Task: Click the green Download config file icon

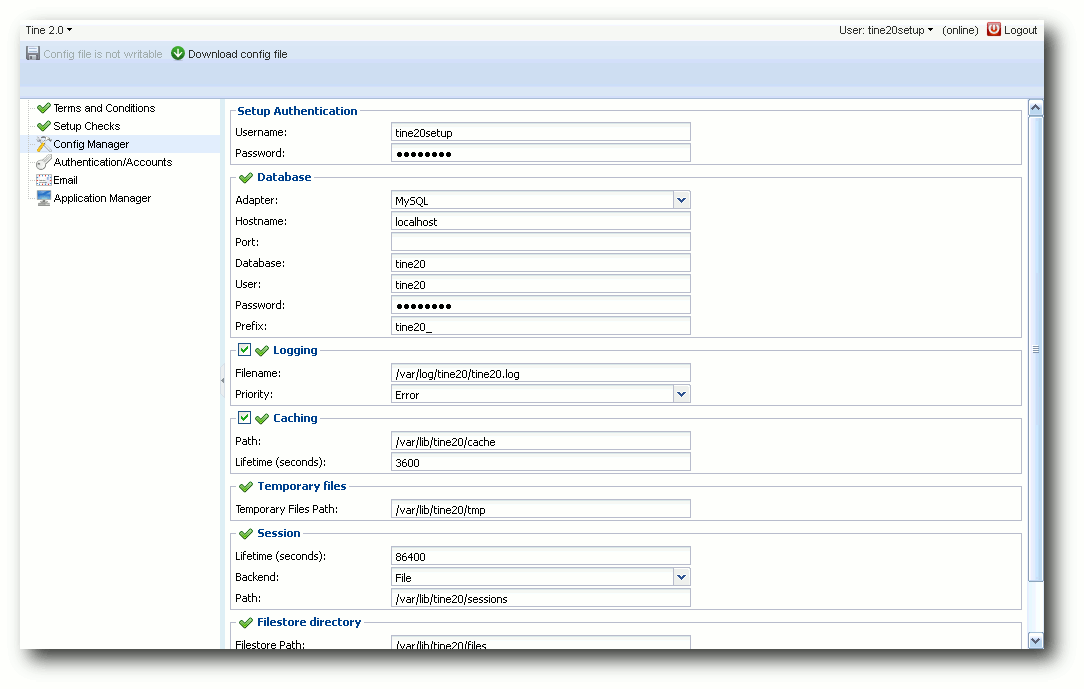Action: (178, 53)
